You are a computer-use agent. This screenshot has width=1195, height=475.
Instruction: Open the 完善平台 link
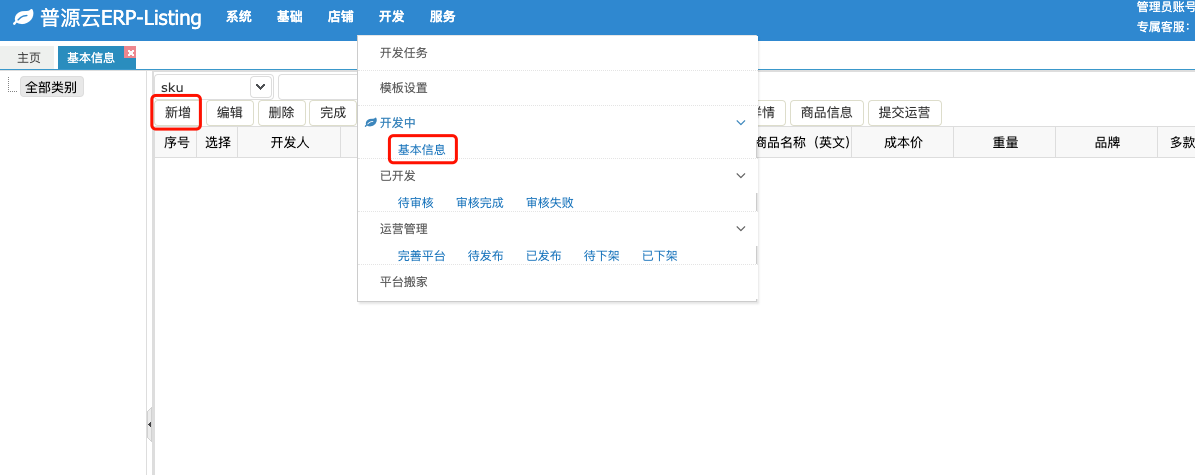click(421, 256)
